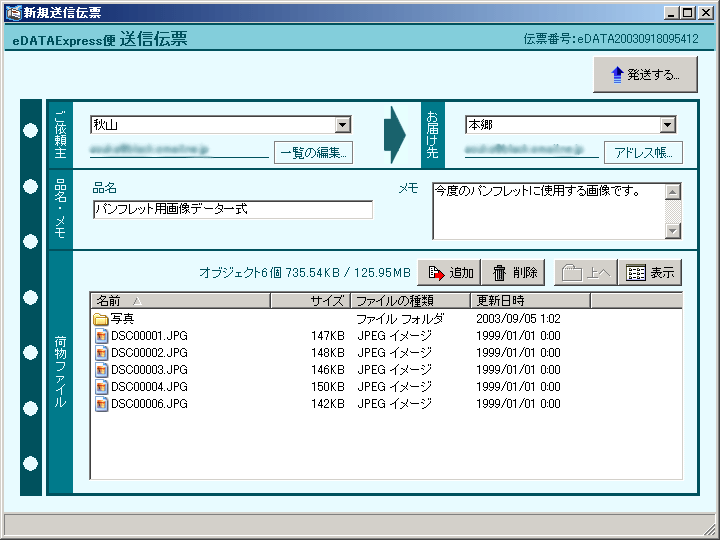
Task: Click the folder icon on 上へ
Action: coord(572,273)
